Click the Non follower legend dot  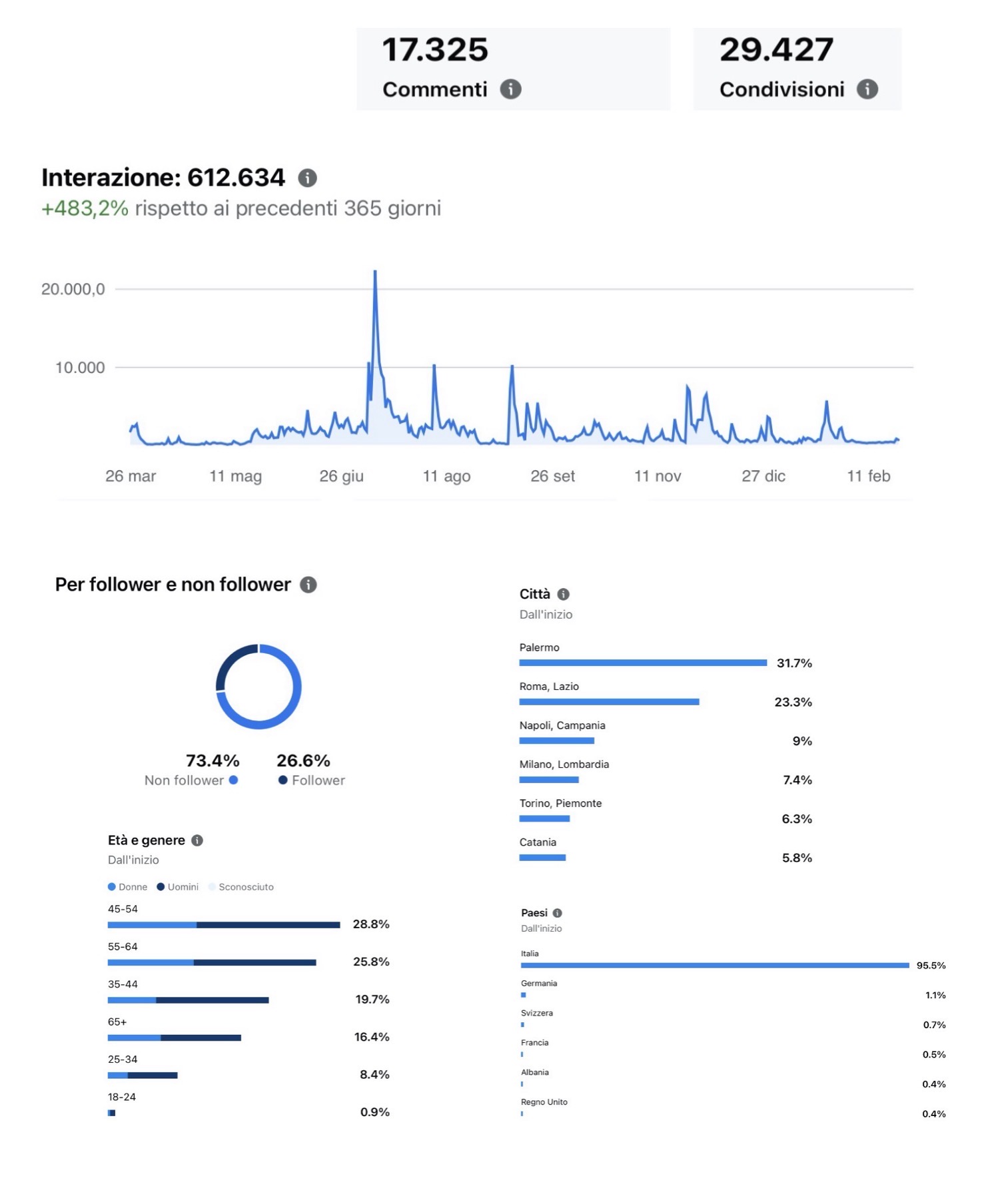234,780
